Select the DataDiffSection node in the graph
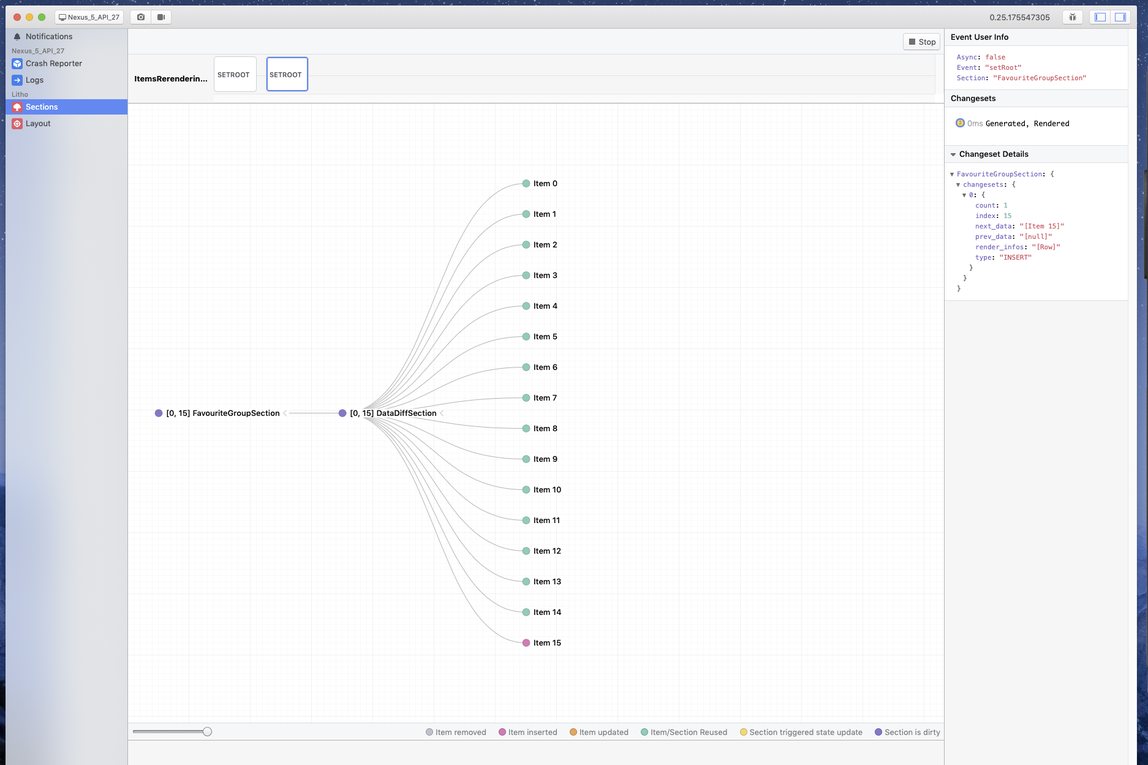 pyautogui.click(x=392, y=413)
